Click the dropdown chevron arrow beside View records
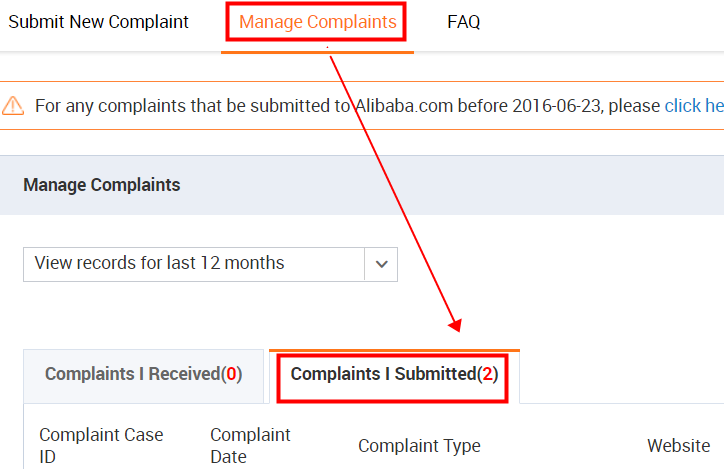724x469 pixels. click(381, 264)
